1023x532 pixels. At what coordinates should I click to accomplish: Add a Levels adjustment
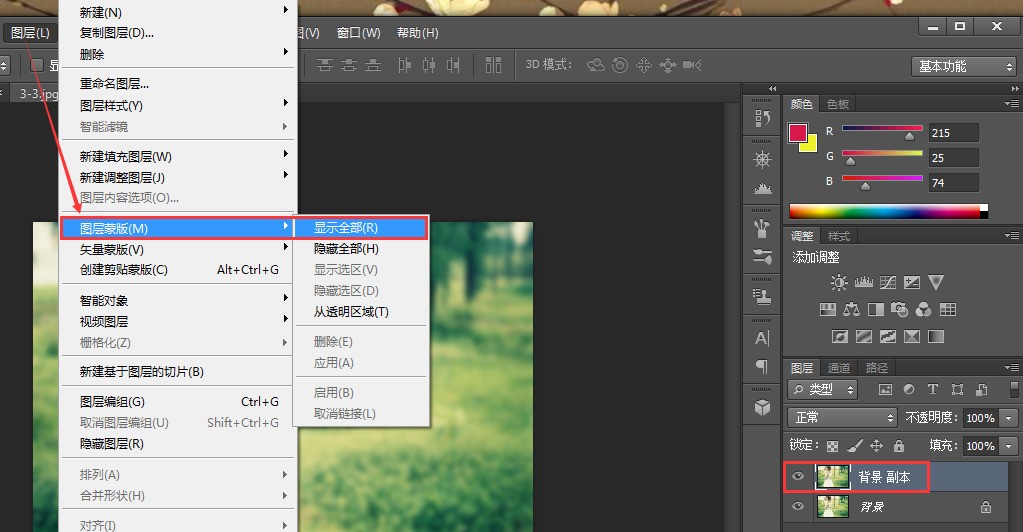click(863, 282)
